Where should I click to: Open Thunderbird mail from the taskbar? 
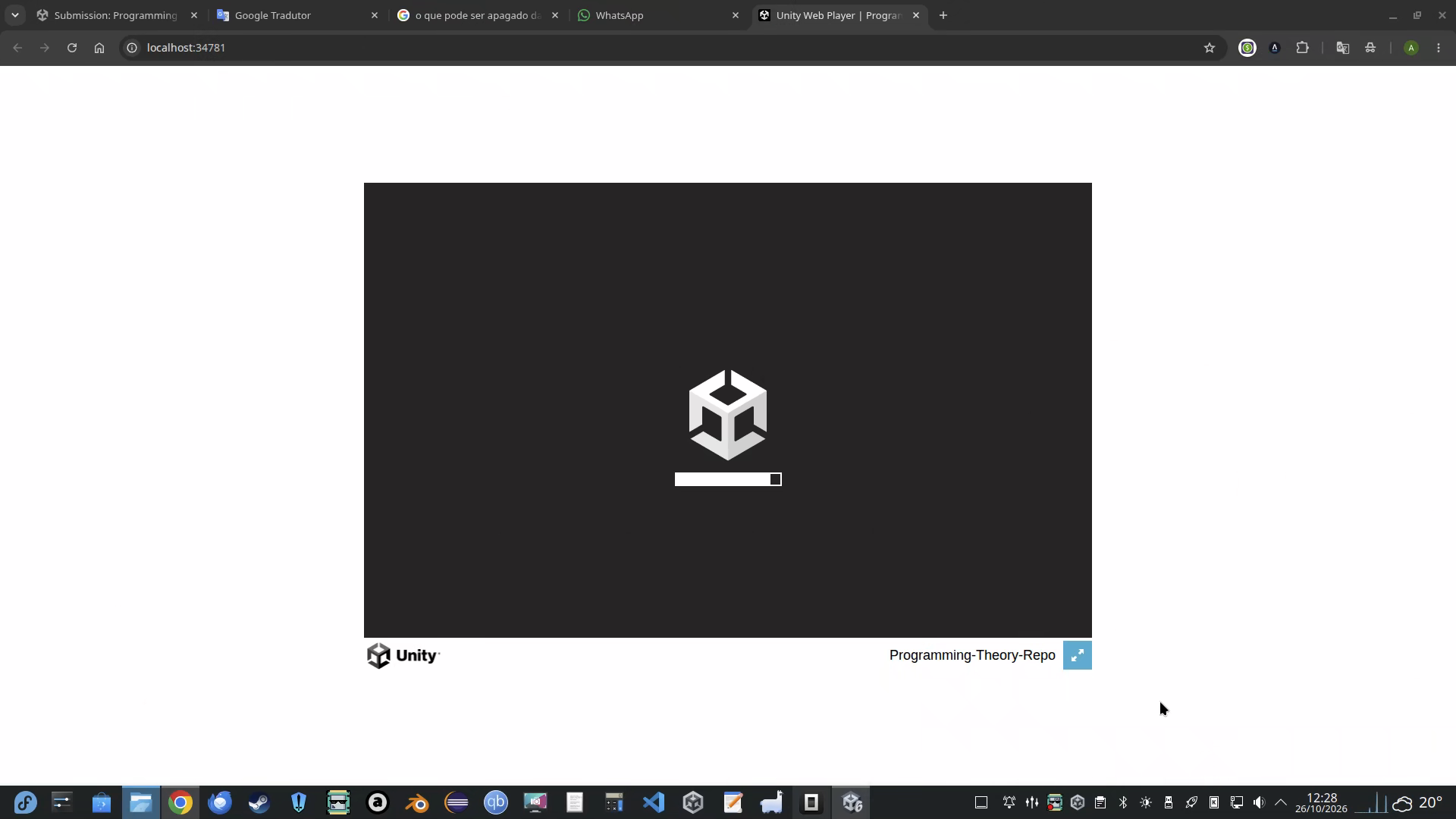tap(220, 802)
